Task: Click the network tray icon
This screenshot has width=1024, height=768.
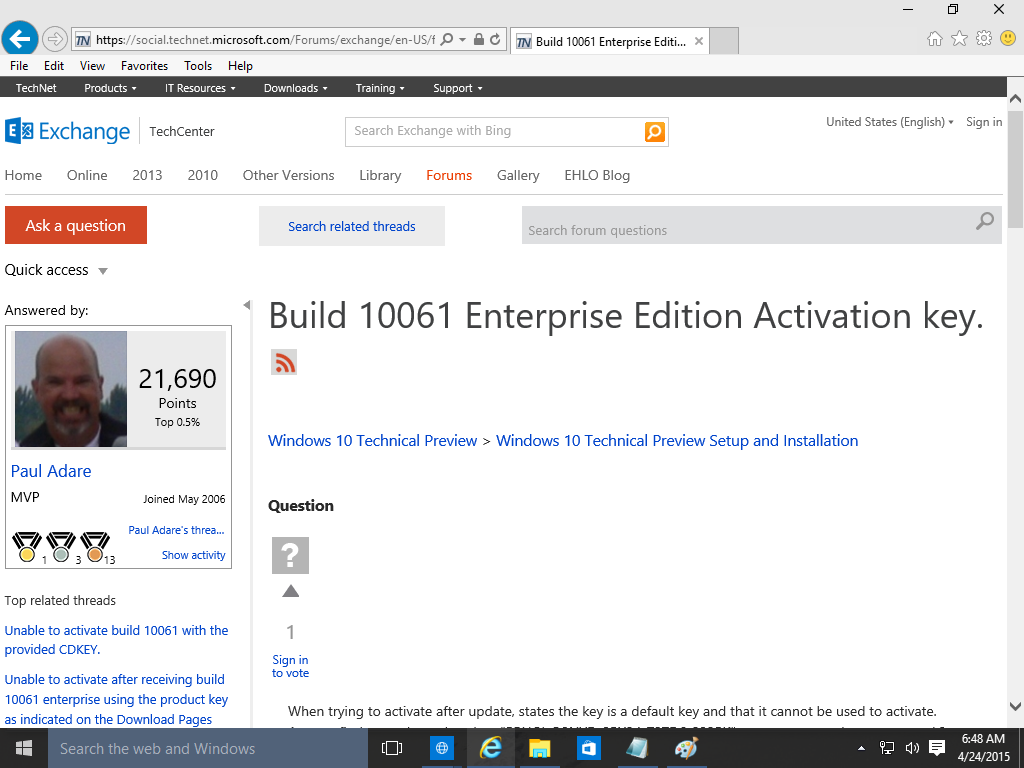Action: click(886, 748)
